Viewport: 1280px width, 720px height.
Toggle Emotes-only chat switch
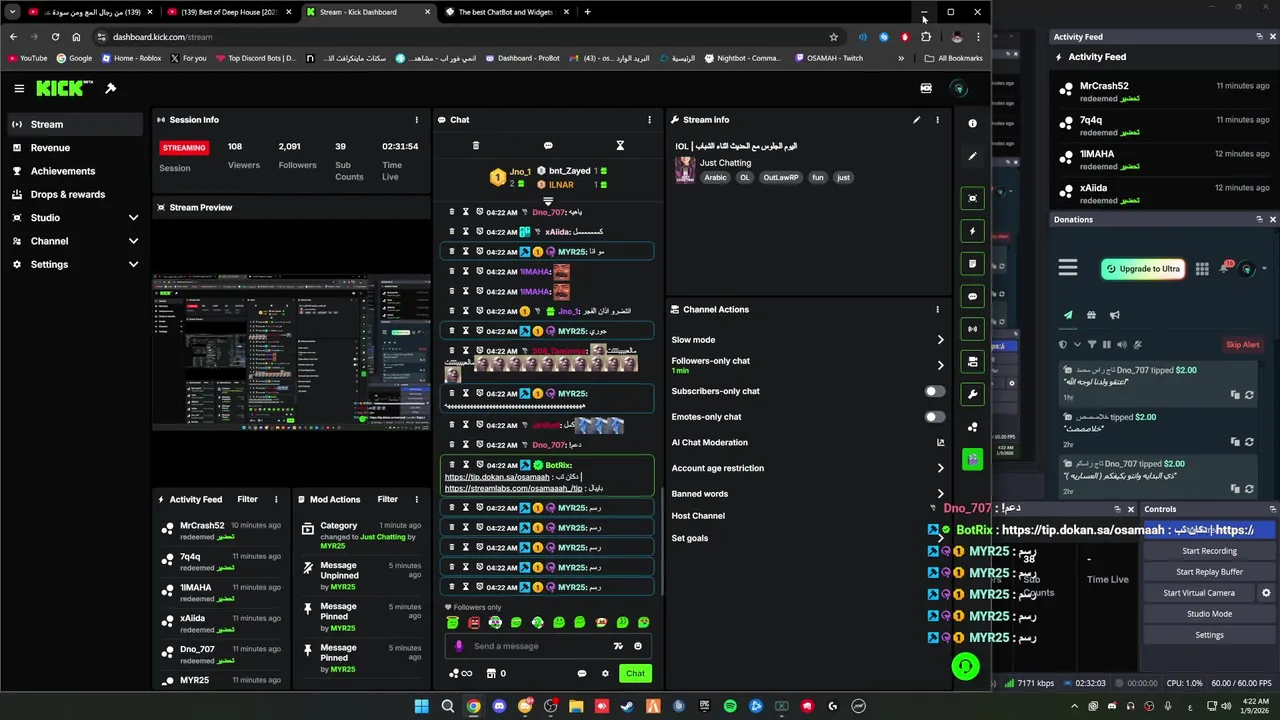(x=935, y=417)
